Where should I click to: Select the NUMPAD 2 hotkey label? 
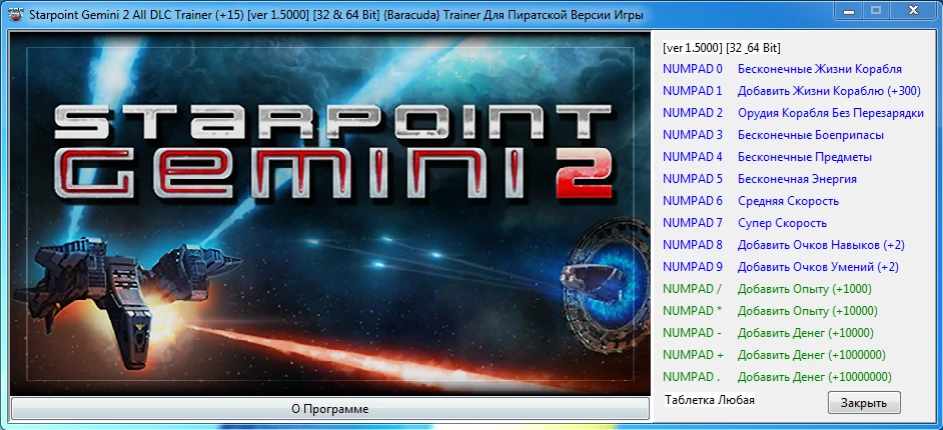pos(692,113)
